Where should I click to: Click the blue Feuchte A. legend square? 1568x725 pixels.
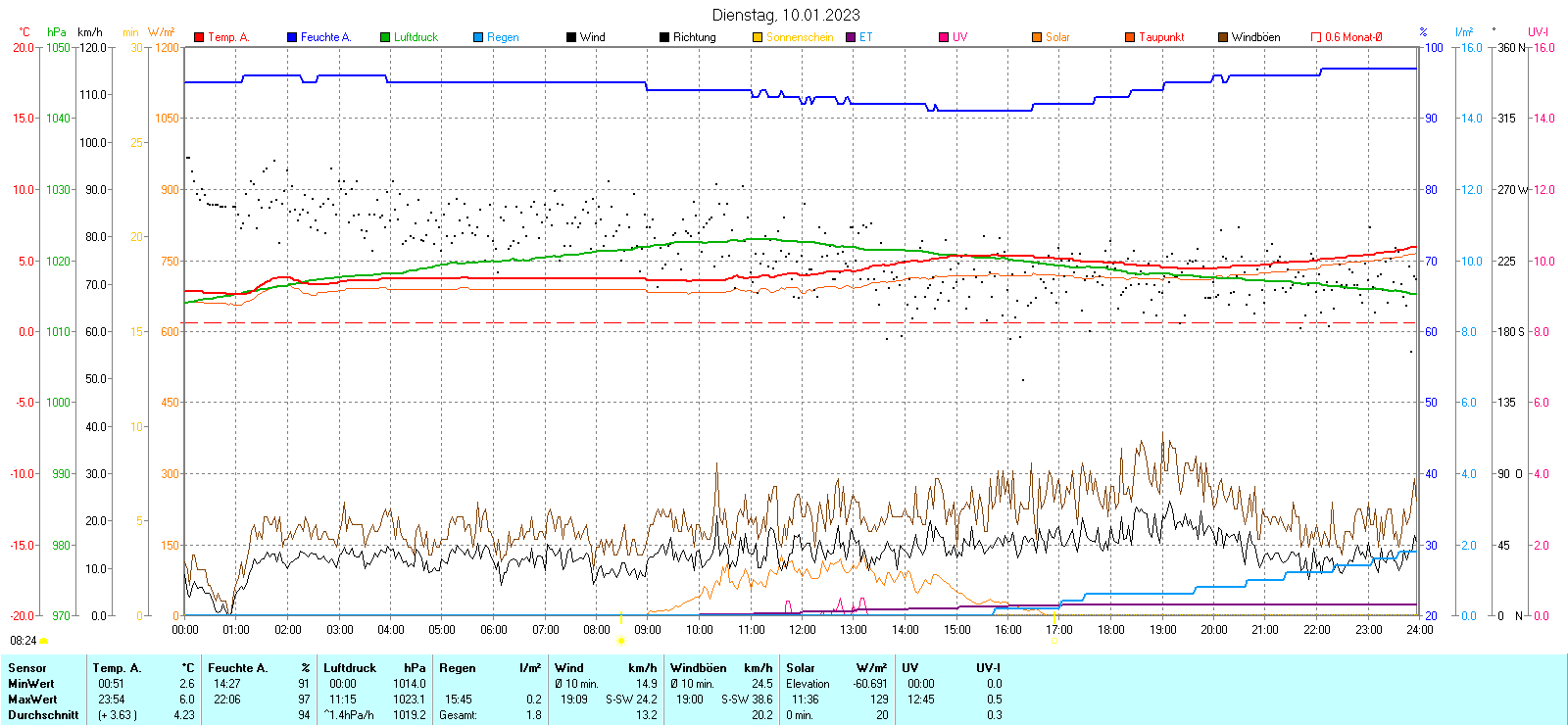tap(292, 37)
